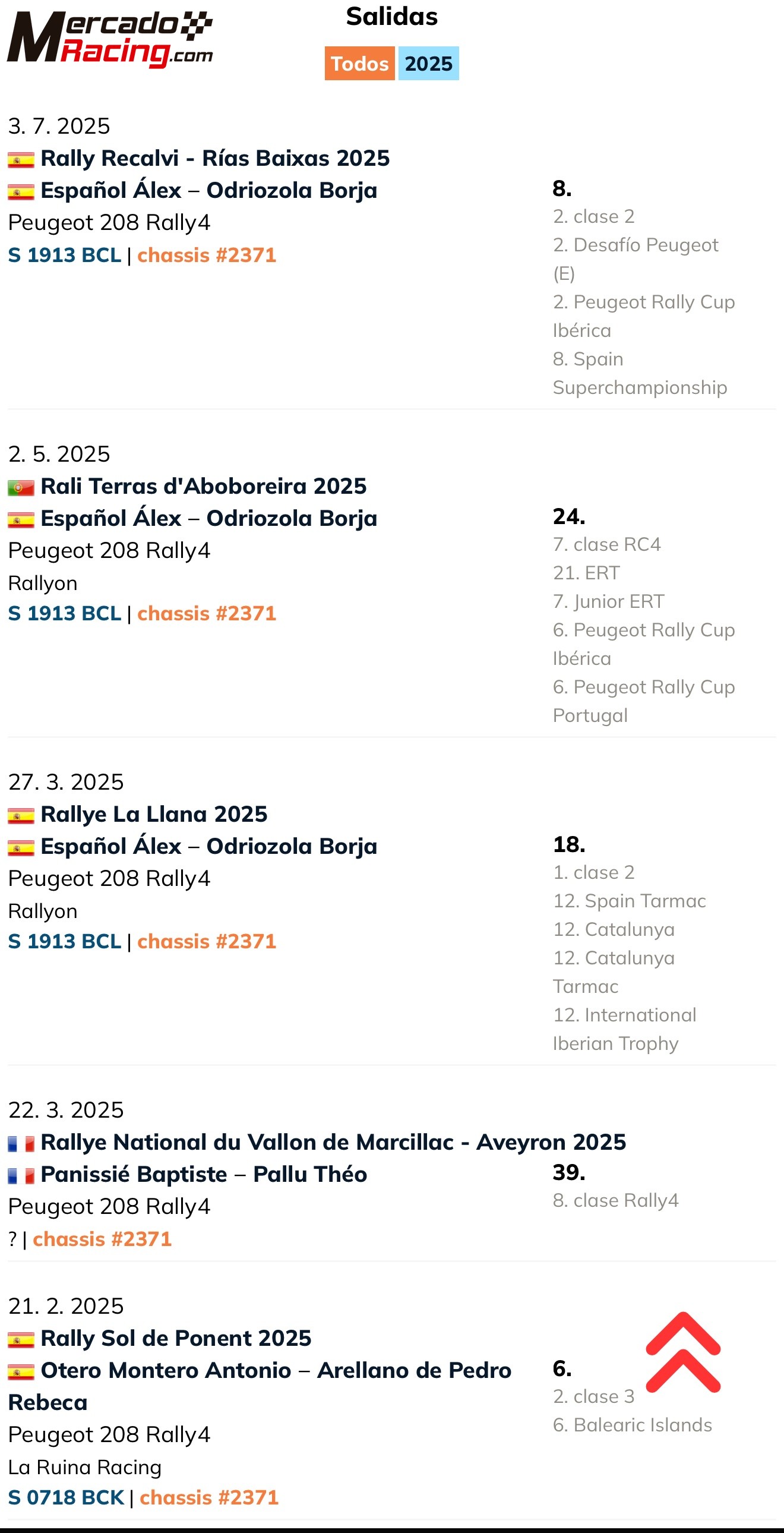Viewport: 784px width, 1533px height.
Task: Open Panissié Baptiste – Pallu Théo crew link
Action: (x=204, y=1174)
